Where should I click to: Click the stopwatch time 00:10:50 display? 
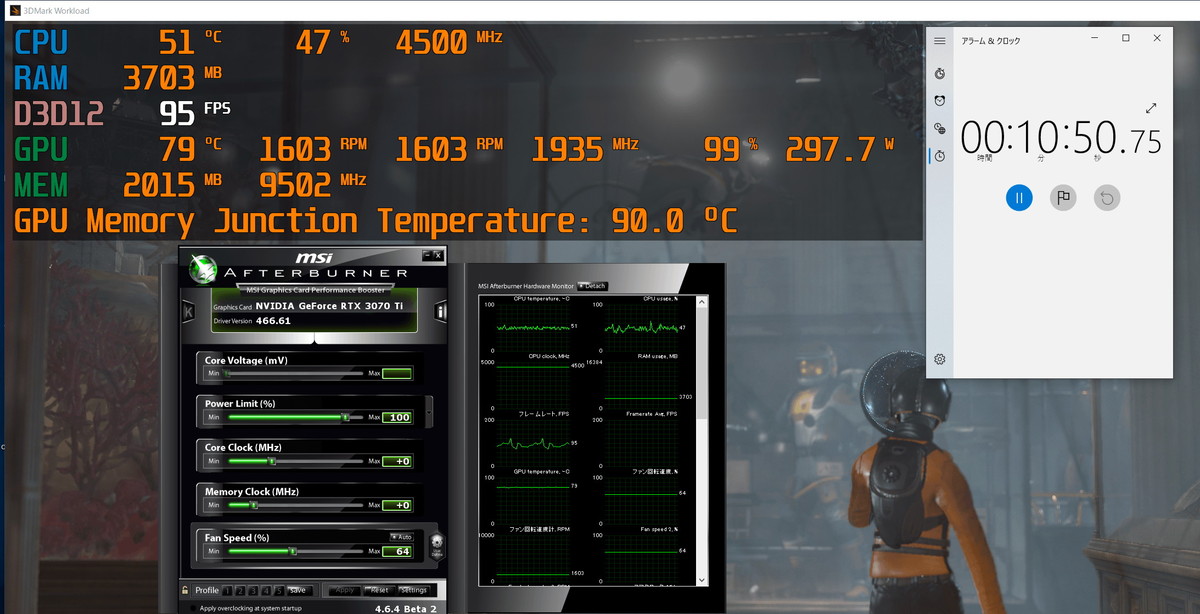[x=1061, y=138]
